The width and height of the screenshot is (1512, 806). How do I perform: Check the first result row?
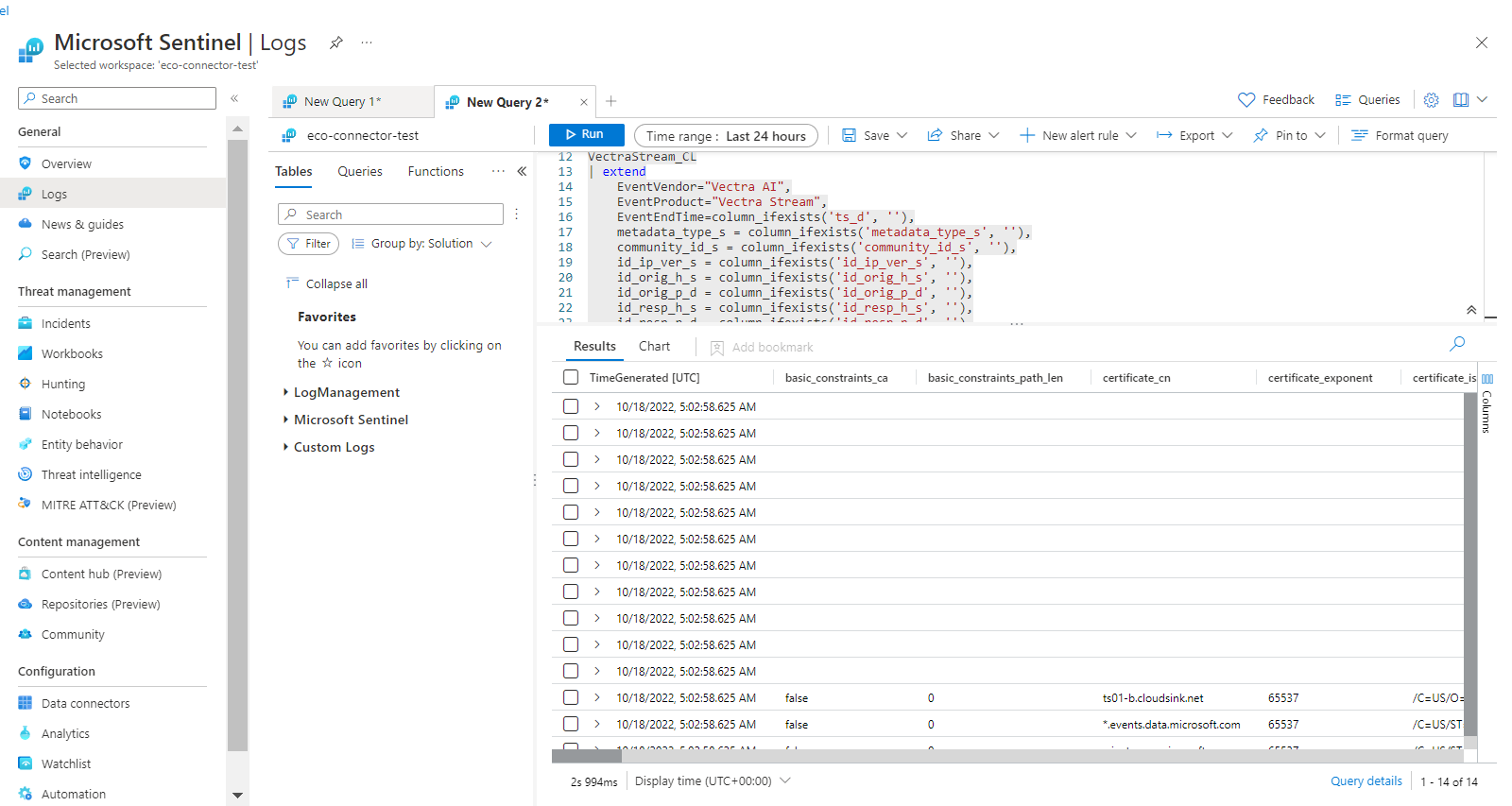tap(571, 406)
